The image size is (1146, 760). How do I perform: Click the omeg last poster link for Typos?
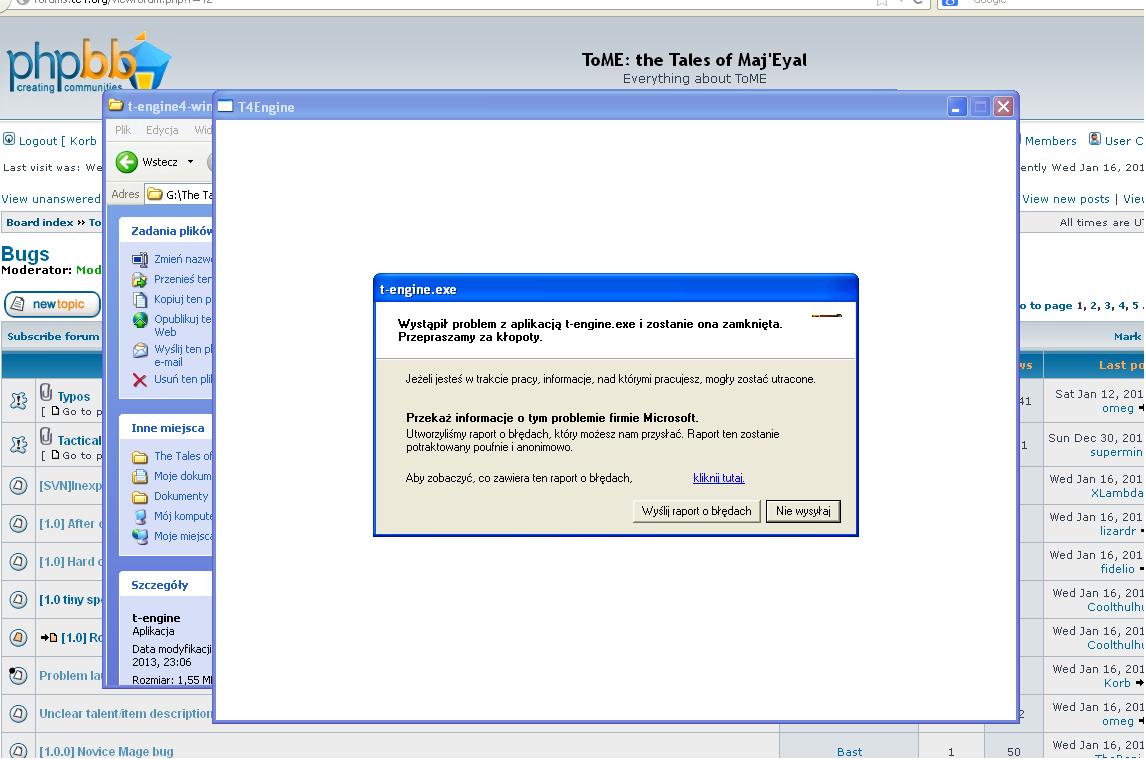pyautogui.click(x=1117, y=408)
